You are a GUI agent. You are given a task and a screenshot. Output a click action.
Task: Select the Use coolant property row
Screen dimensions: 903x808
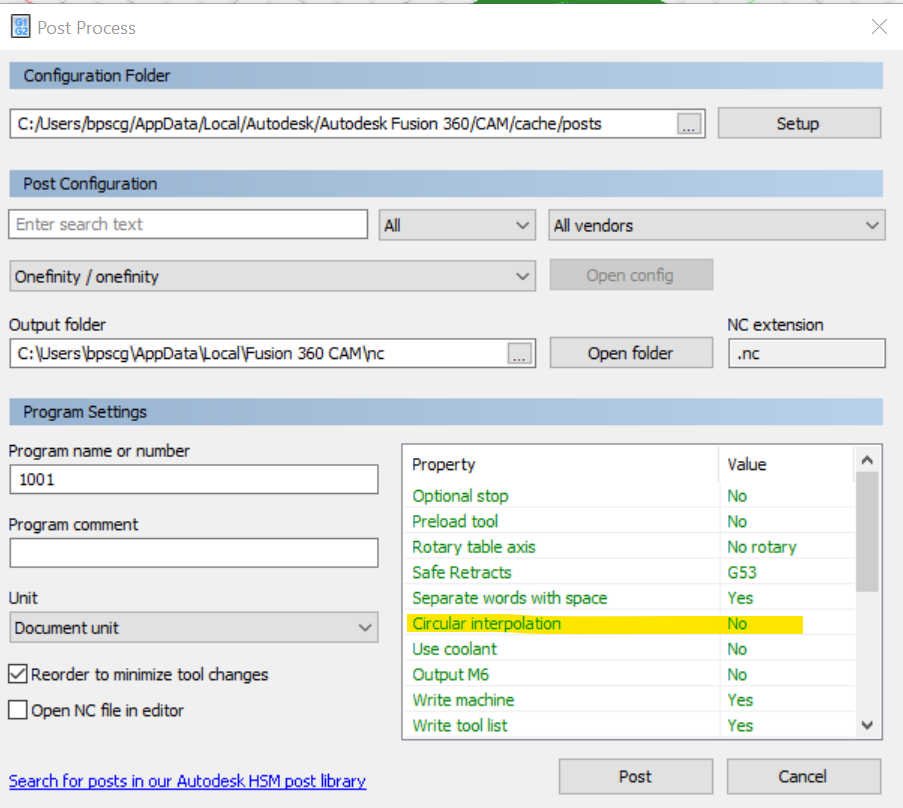(629, 648)
